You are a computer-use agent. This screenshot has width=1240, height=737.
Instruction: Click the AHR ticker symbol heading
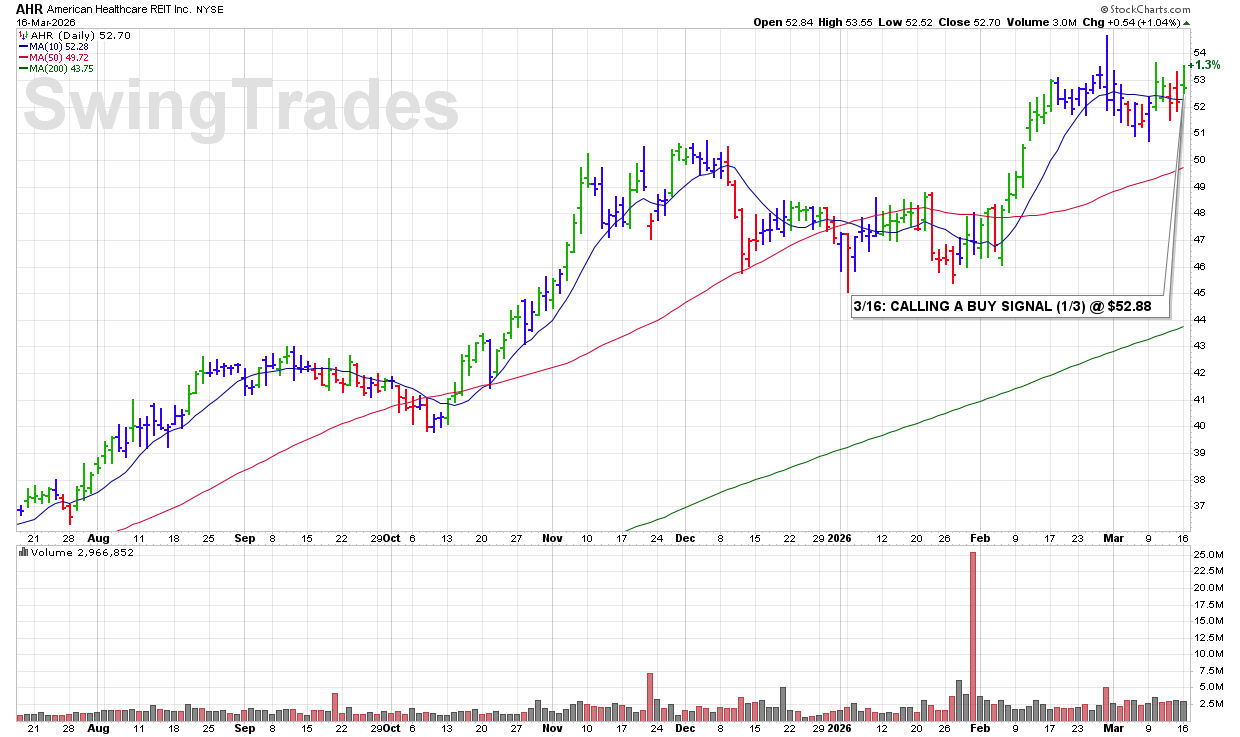(x=29, y=7)
